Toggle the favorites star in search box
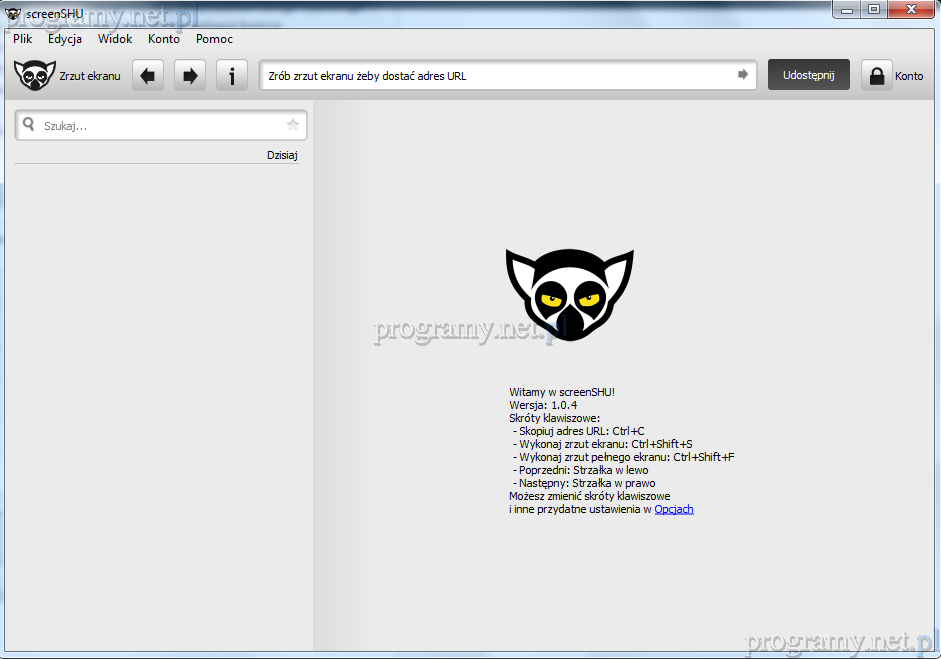This screenshot has width=941, height=659. [x=293, y=125]
